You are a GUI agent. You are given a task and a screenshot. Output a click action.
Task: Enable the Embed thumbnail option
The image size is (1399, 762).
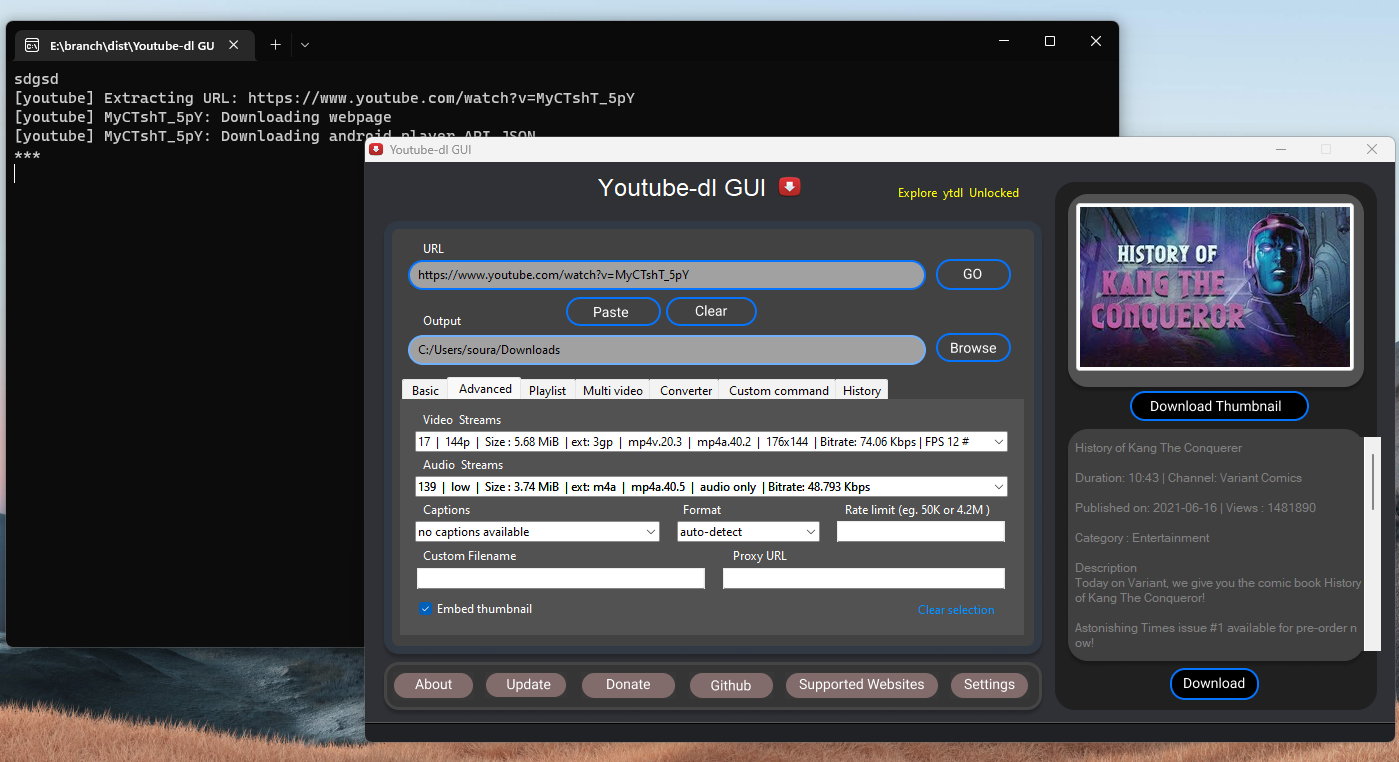click(x=425, y=608)
